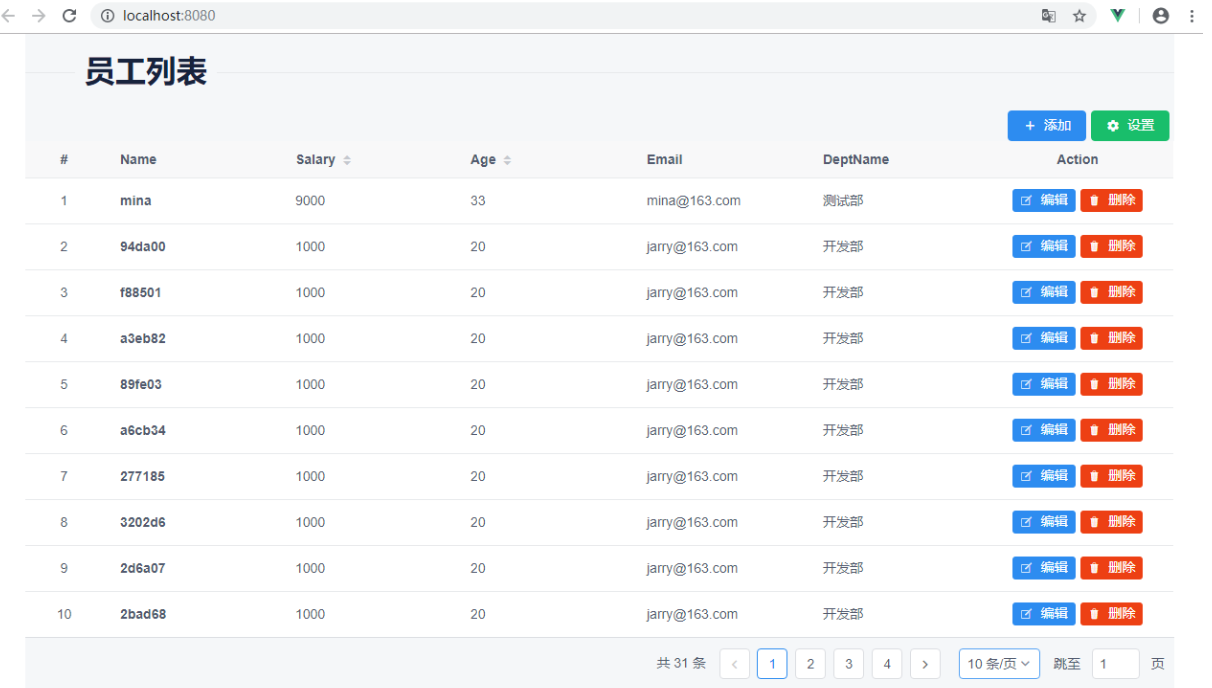Edit employee a3eb82
Viewport: 1212px width, 688px height.
(1044, 338)
